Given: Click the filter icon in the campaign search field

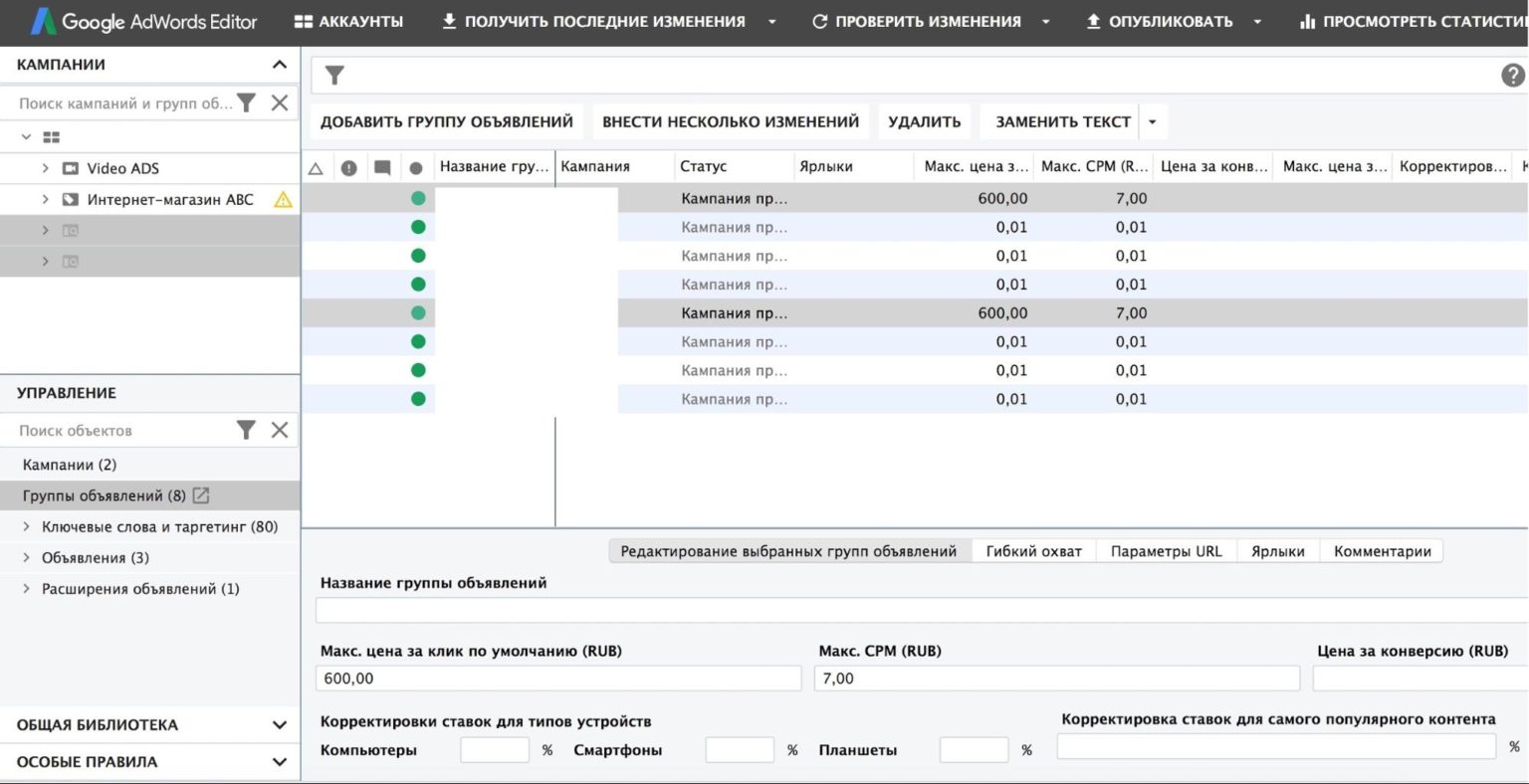Looking at the screenshot, I should 246,101.
